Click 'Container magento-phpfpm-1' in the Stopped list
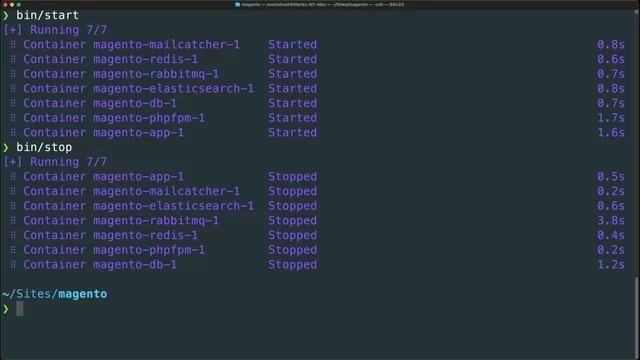 [x=114, y=250]
